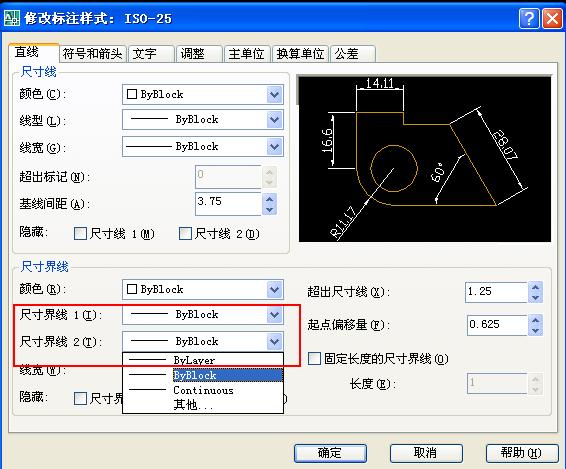The height and width of the screenshot is (469, 566).
Task: Switch to the 公差 tab
Action: point(353,54)
